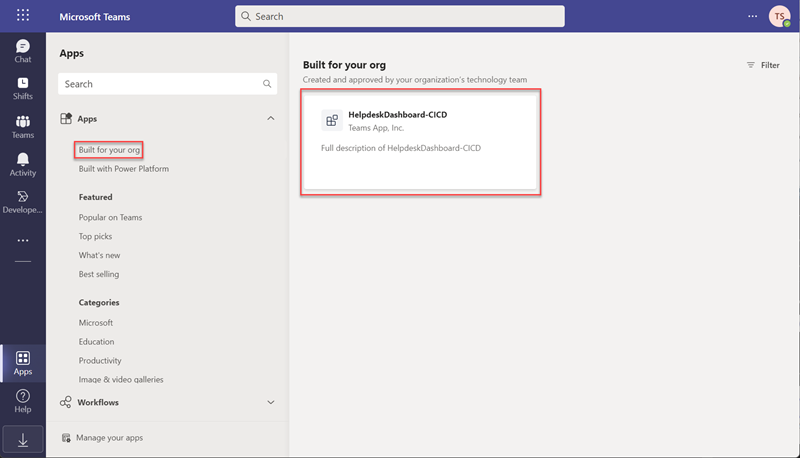This screenshot has width=800, height=458.
Task: Click the download desktop app icon
Action: [x=23, y=440]
